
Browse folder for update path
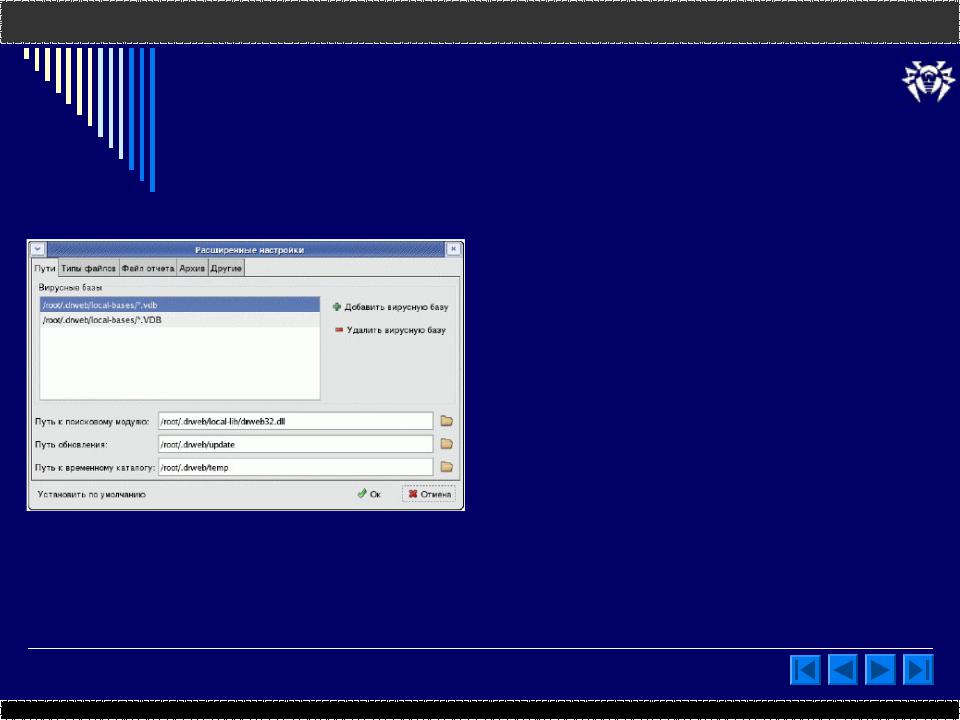447,444
